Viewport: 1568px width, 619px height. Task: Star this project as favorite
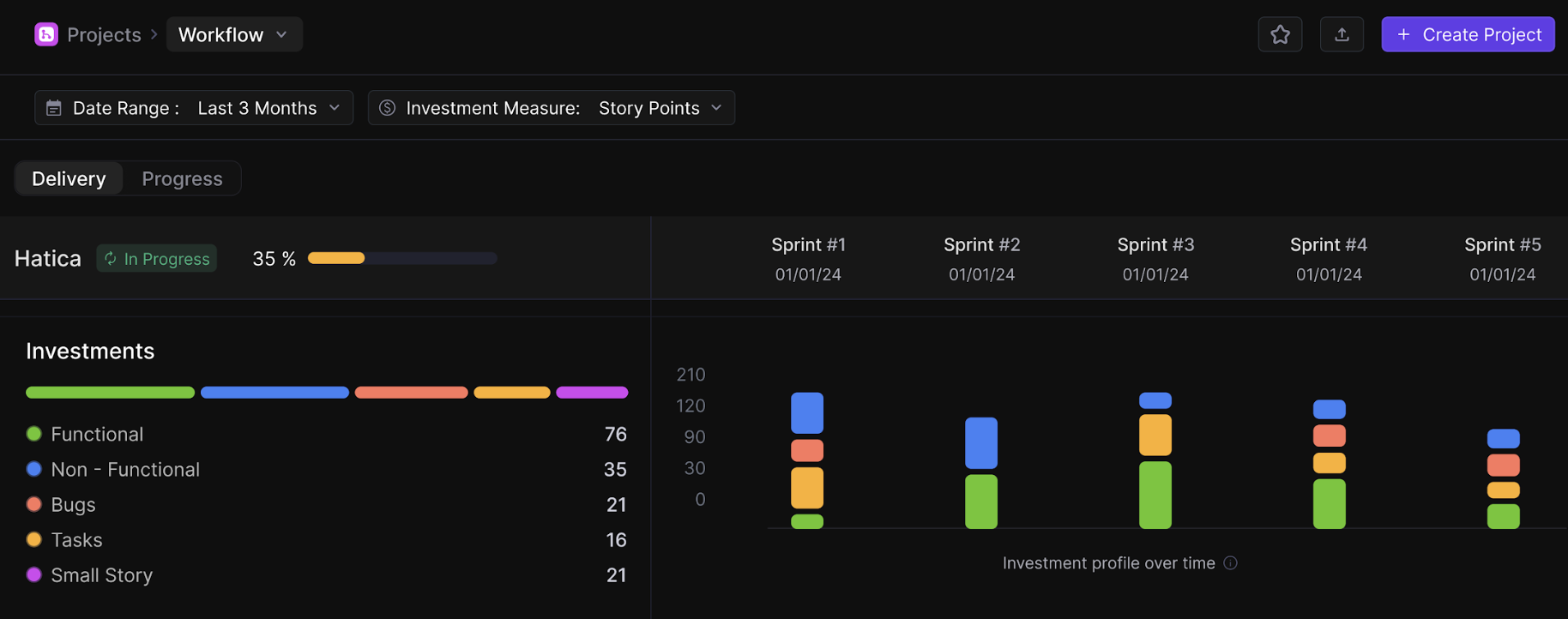(x=1280, y=34)
